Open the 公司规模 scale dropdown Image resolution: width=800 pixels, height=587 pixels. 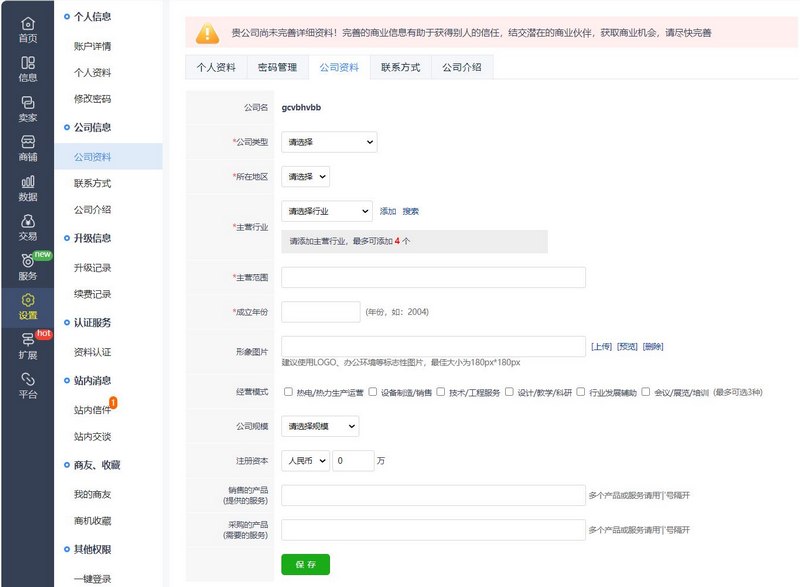tap(319, 427)
